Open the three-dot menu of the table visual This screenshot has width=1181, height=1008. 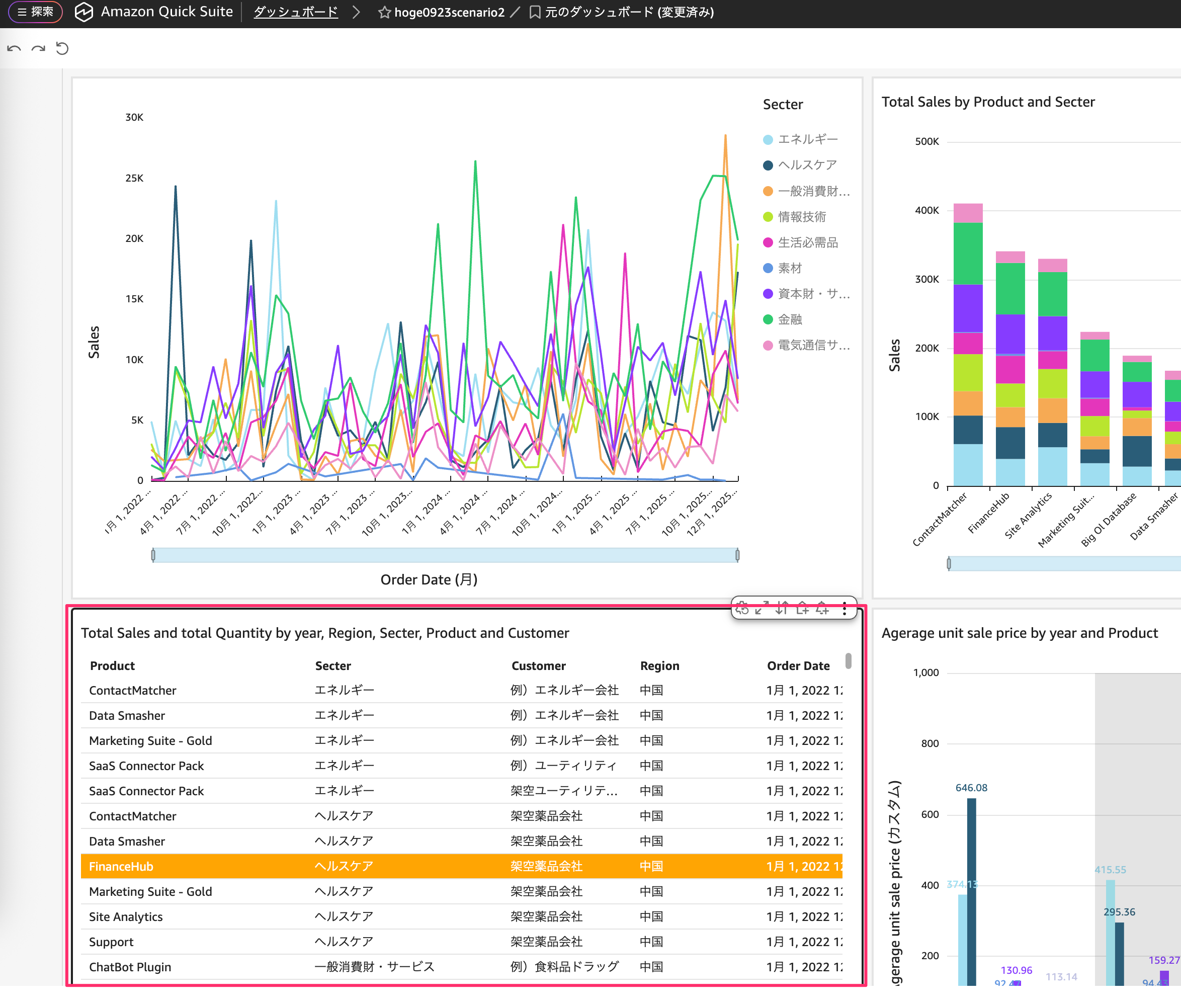[845, 608]
